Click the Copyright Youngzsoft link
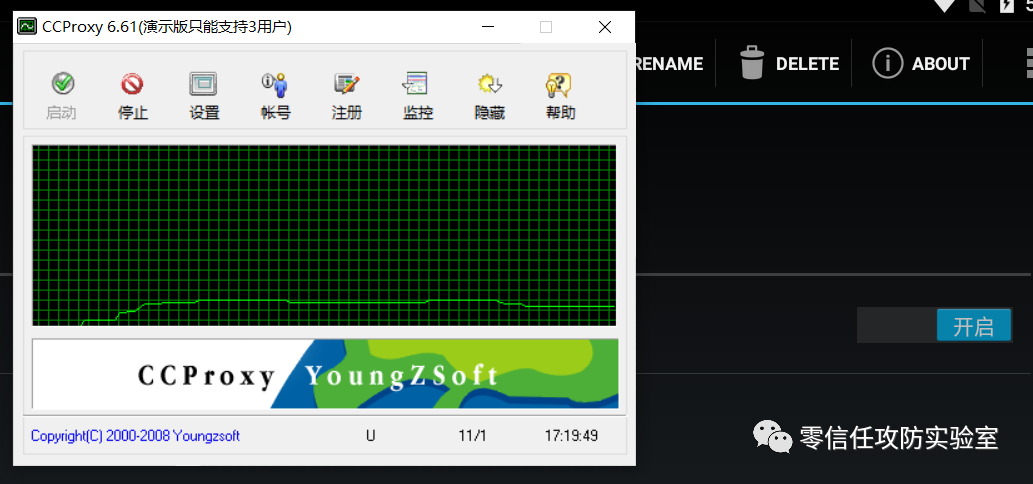The width and height of the screenshot is (1033, 484). (135, 436)
